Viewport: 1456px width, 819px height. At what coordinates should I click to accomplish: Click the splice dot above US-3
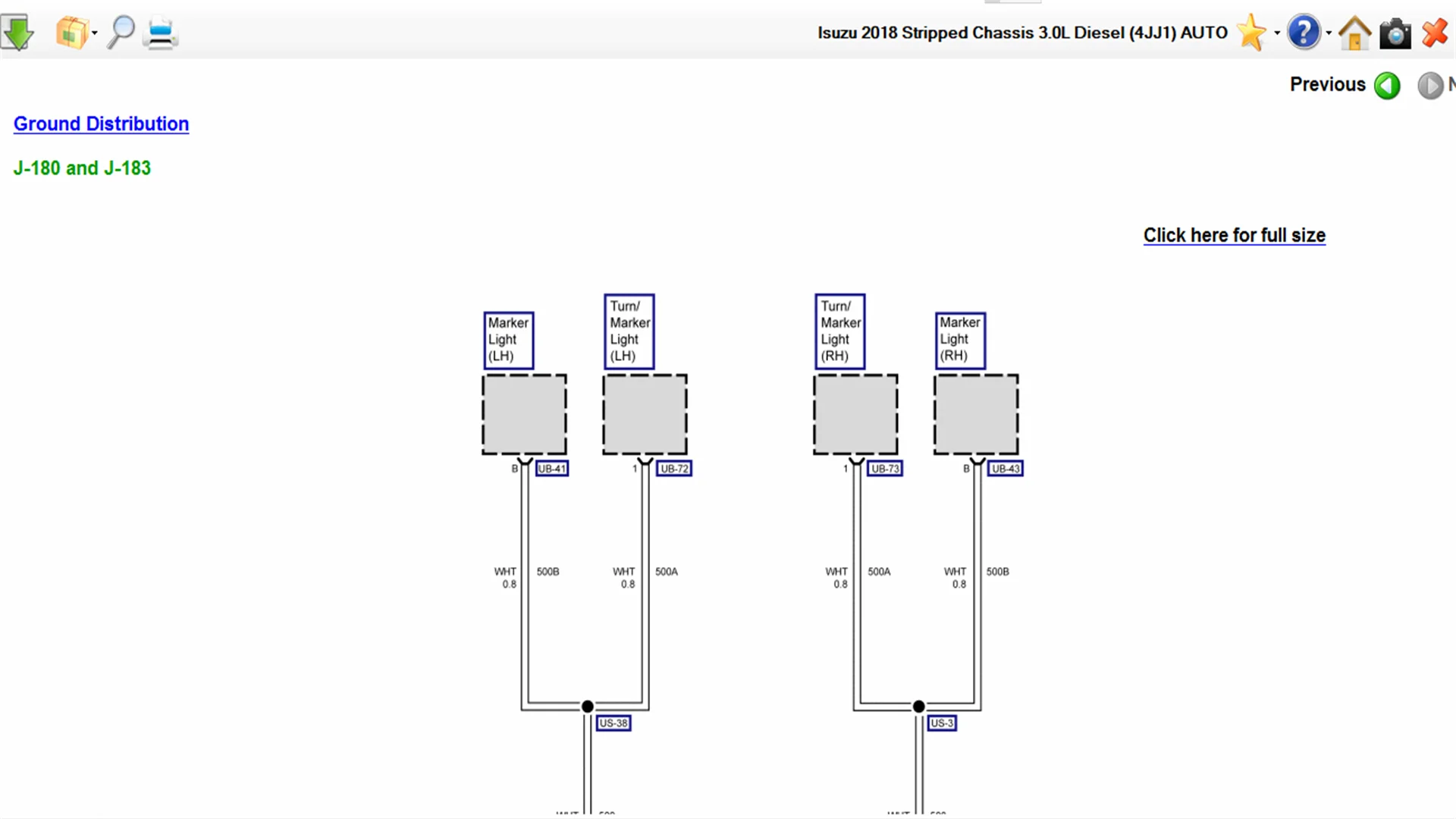pos(918,707)
